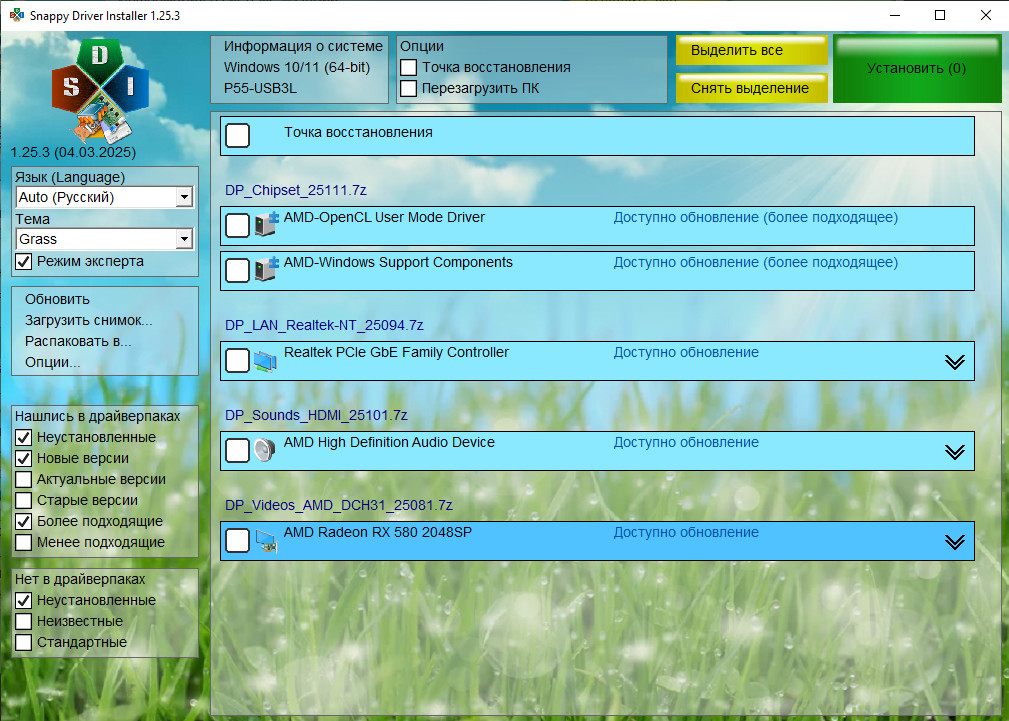Toggle the Режим эксперта checkbox

24,261
